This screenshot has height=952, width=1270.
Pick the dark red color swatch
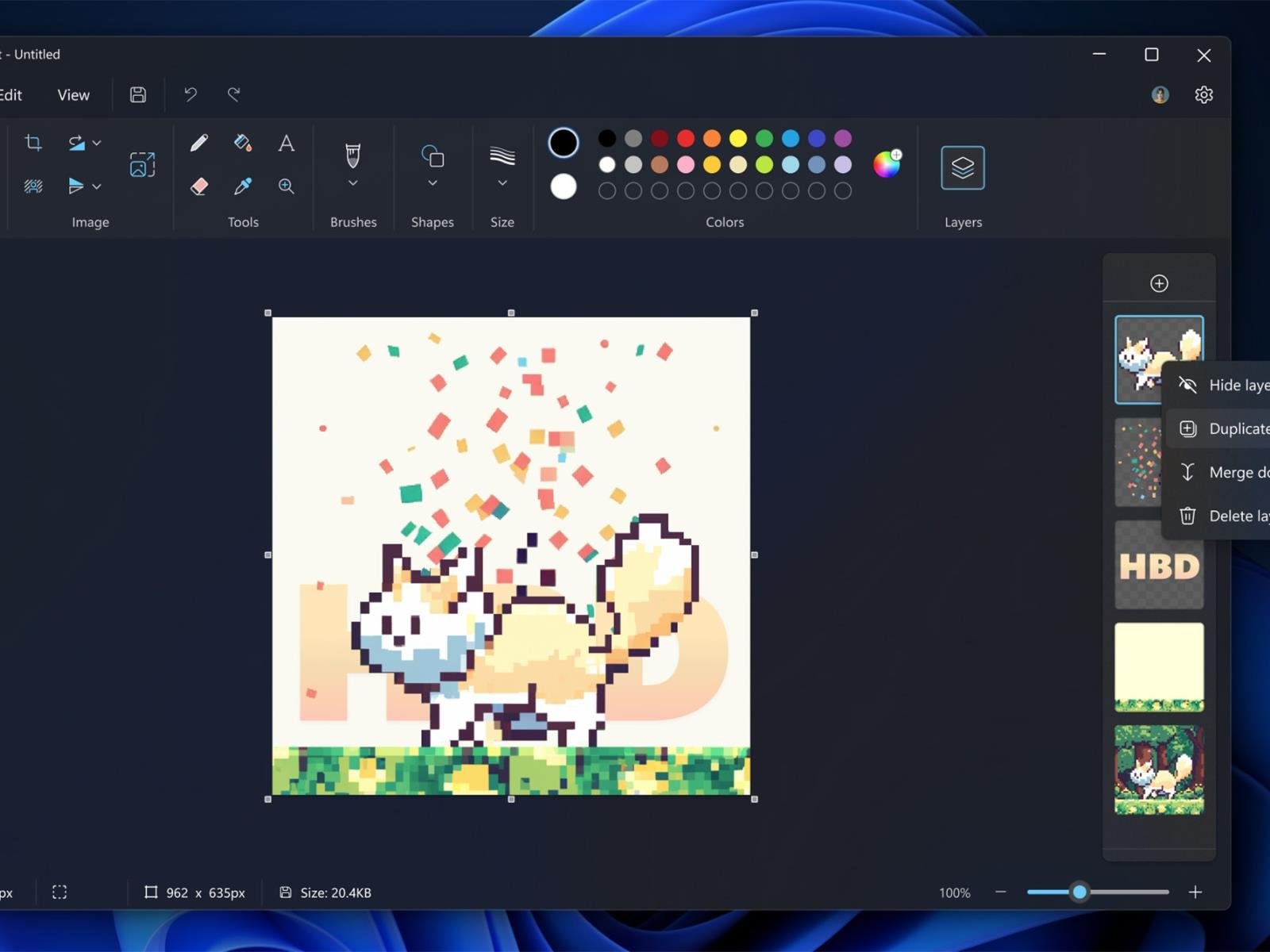point(660,139)
